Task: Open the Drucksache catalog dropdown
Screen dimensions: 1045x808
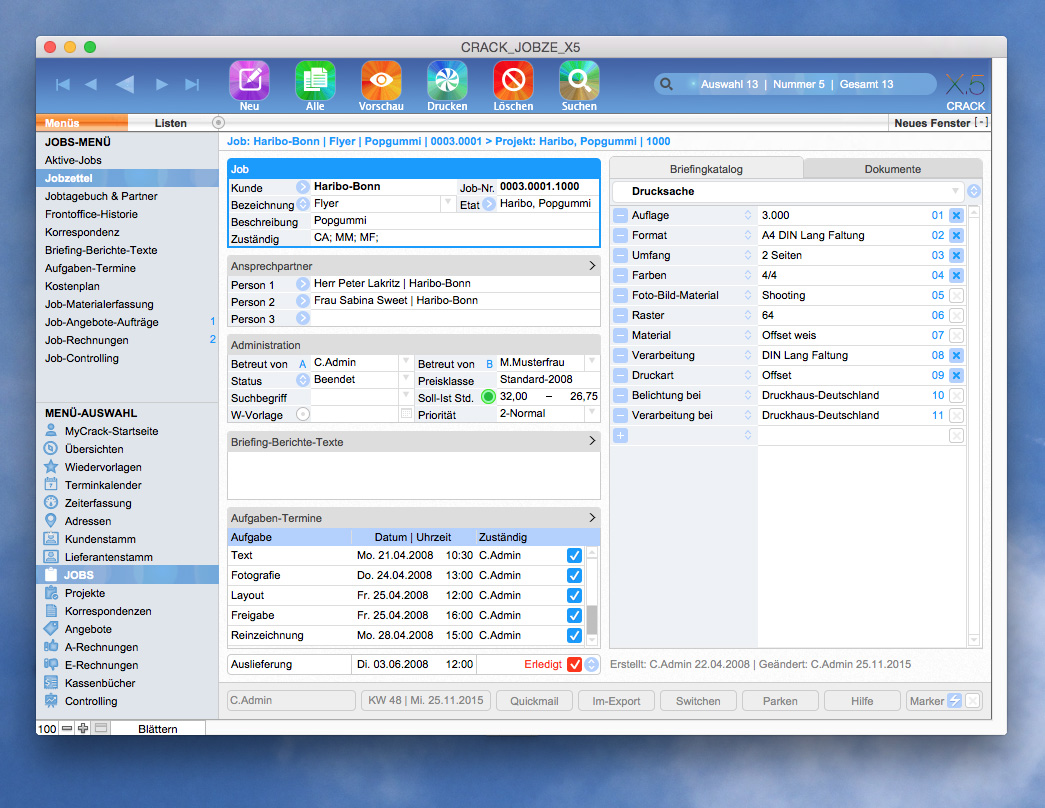Action: 955,191
